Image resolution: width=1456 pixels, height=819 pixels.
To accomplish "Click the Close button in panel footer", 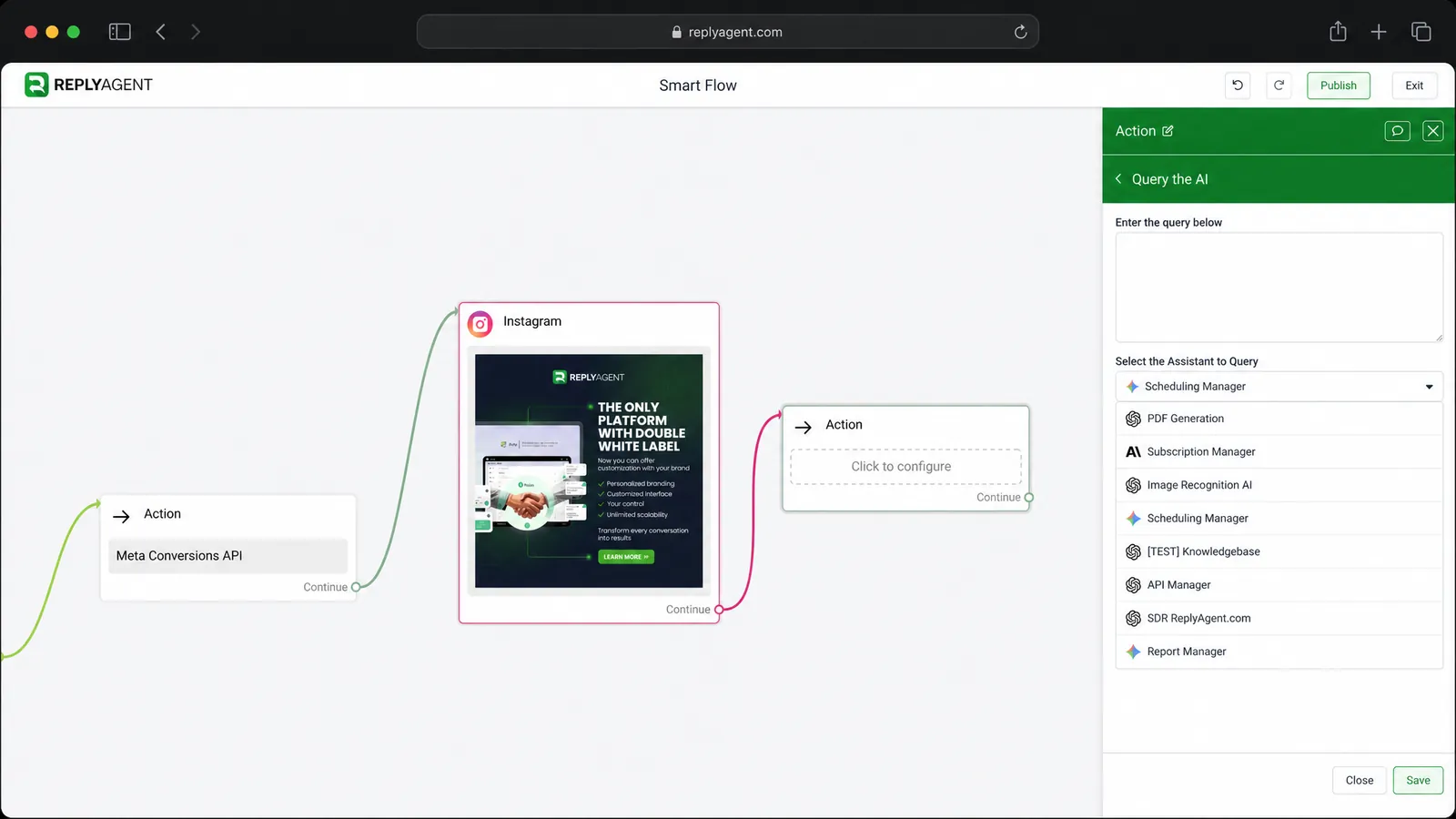I will tap(1360, 781).
